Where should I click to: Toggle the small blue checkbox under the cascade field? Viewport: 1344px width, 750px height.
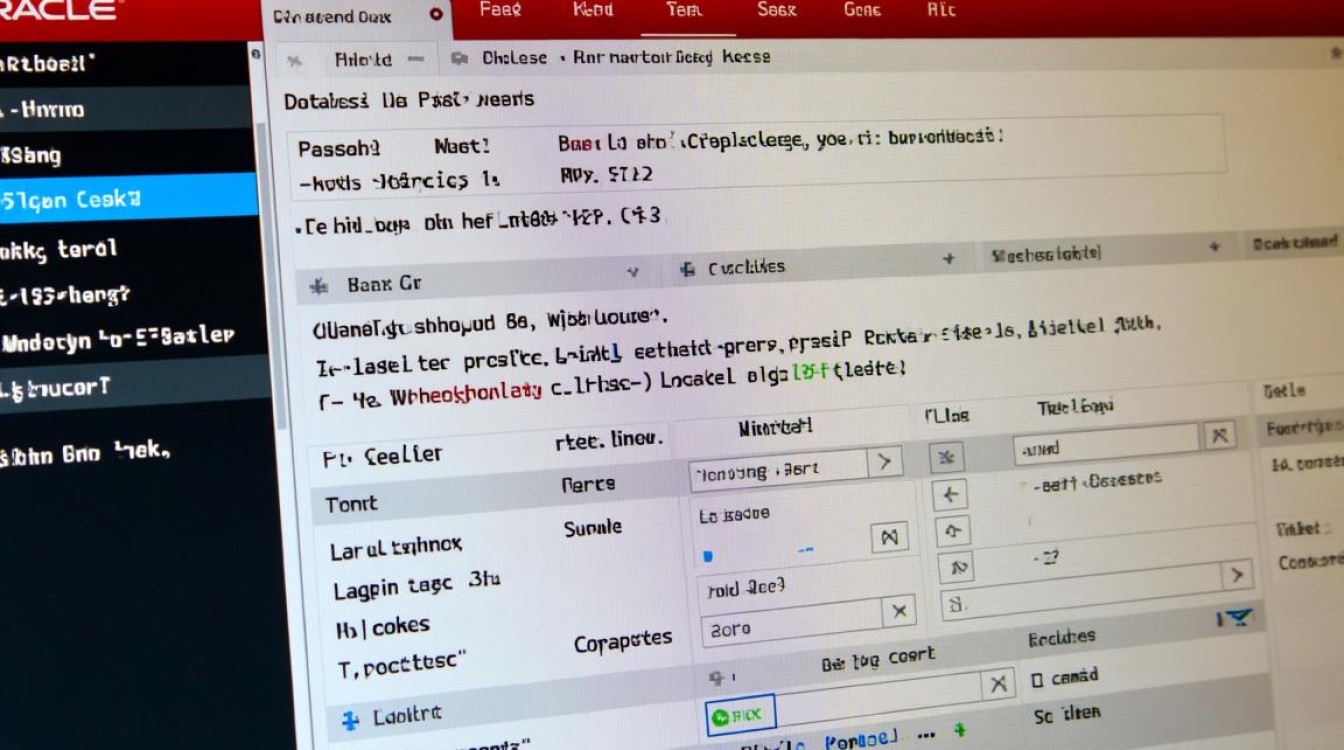708,555
